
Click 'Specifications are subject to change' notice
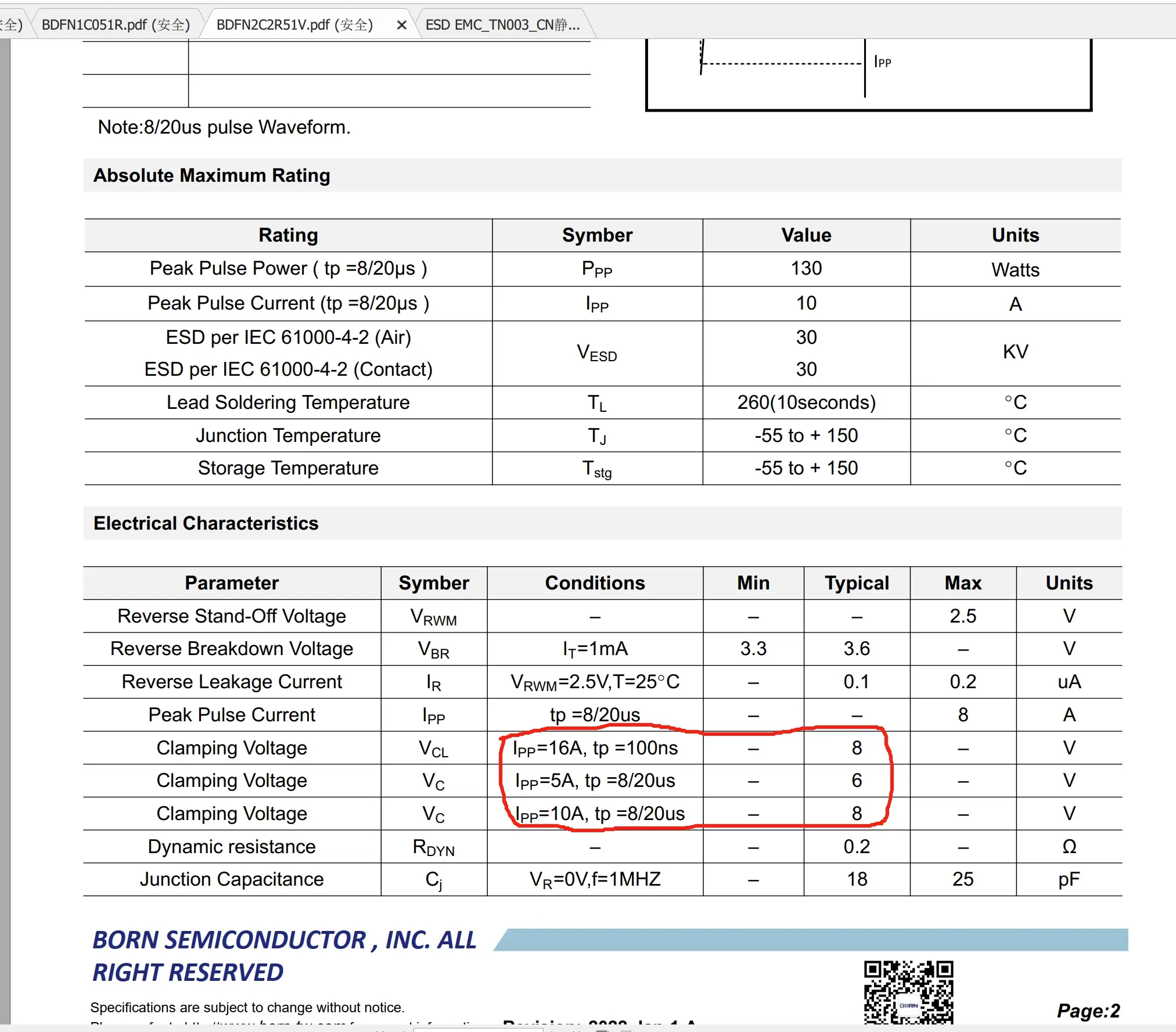[x=247, y=1008]
